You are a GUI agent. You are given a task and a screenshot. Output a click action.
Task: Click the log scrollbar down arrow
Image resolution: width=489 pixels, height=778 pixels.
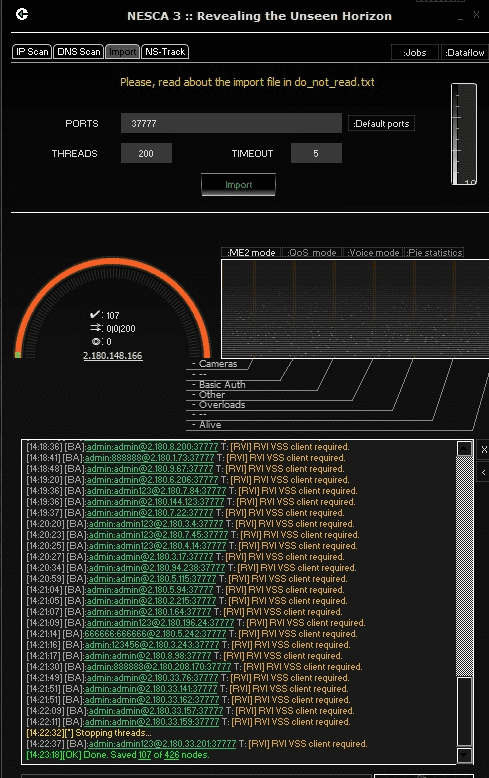point(464,755)
